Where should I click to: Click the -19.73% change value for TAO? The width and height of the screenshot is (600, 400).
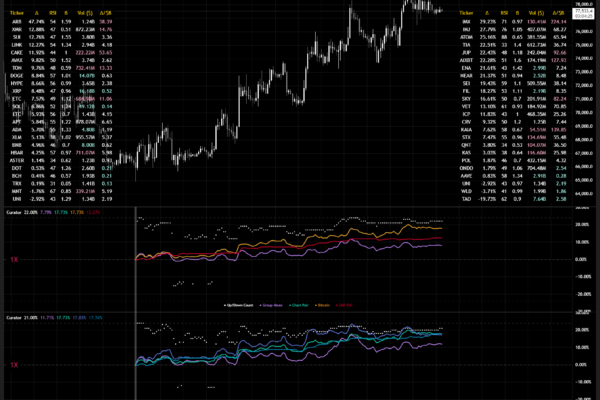[488, 199]
